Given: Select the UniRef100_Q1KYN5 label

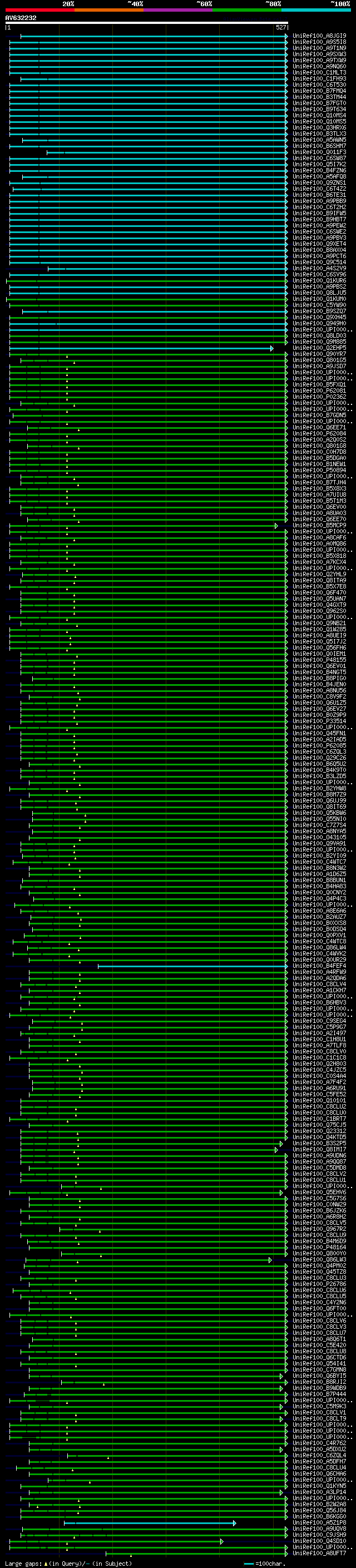Looking at the screenshot, I should (x=319, y=1486).
